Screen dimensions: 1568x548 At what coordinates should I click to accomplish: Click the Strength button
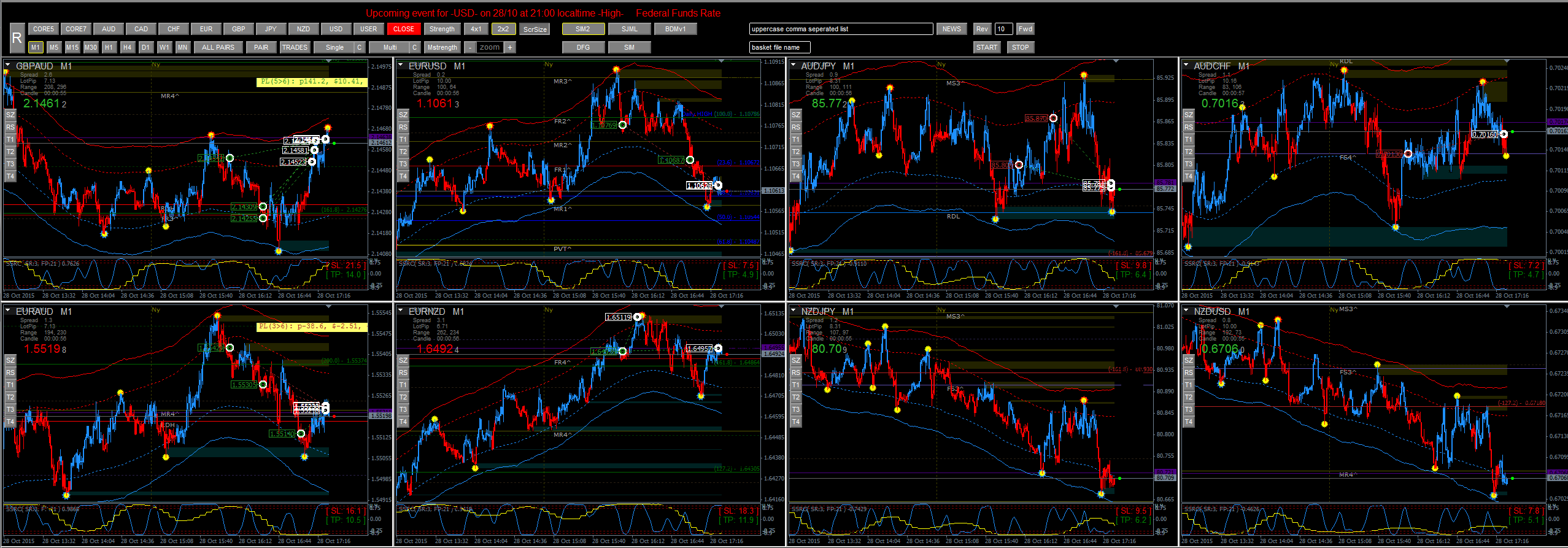click(442, 29)
